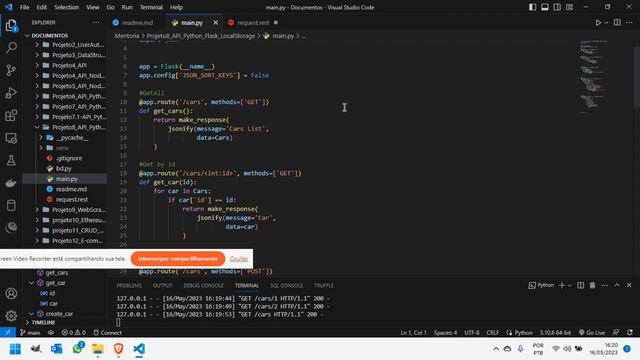This screenshot has height=360, width=640.
Task: Open Brave browser from the taskbar
Action: point(118,349)
